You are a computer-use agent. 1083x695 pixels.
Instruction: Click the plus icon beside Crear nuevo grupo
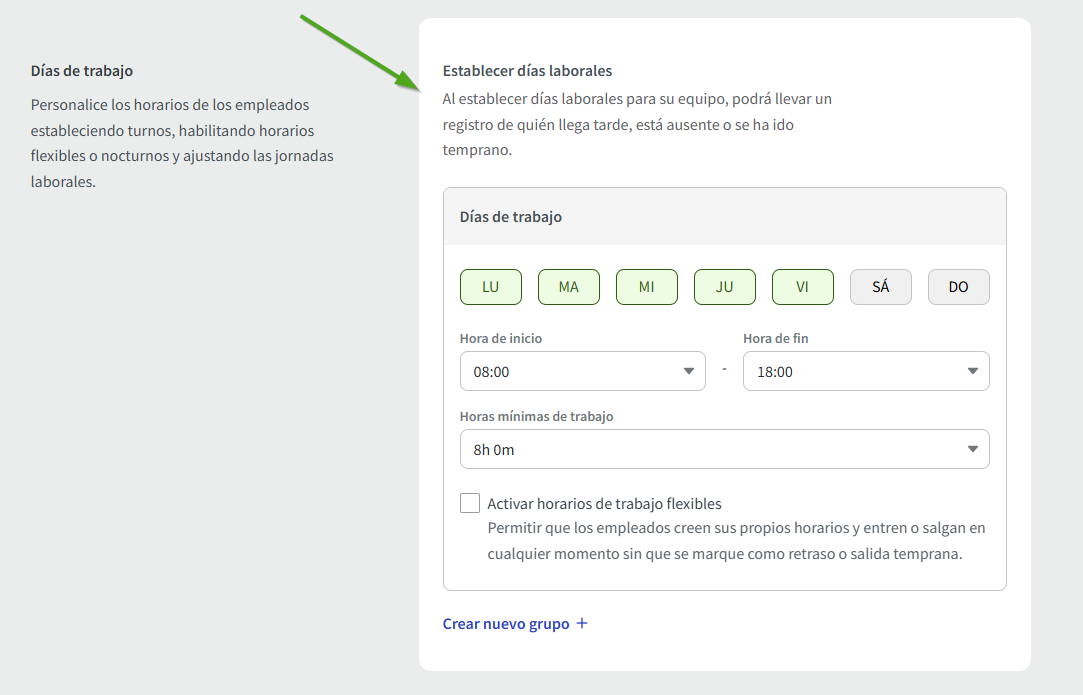(582, 624)
